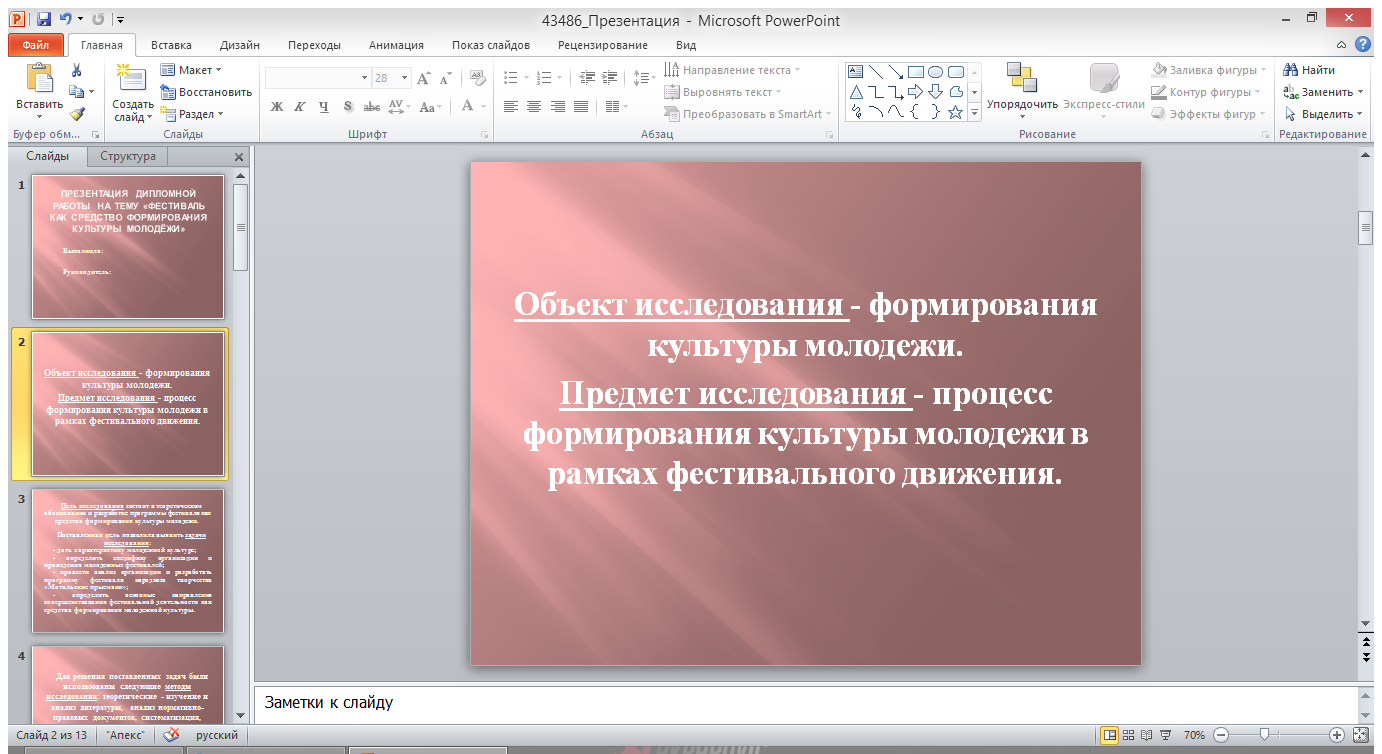Screen dimensions: 1382x754
Task: Toggle italic (К) formatting
Action: [x=300, y=107]
